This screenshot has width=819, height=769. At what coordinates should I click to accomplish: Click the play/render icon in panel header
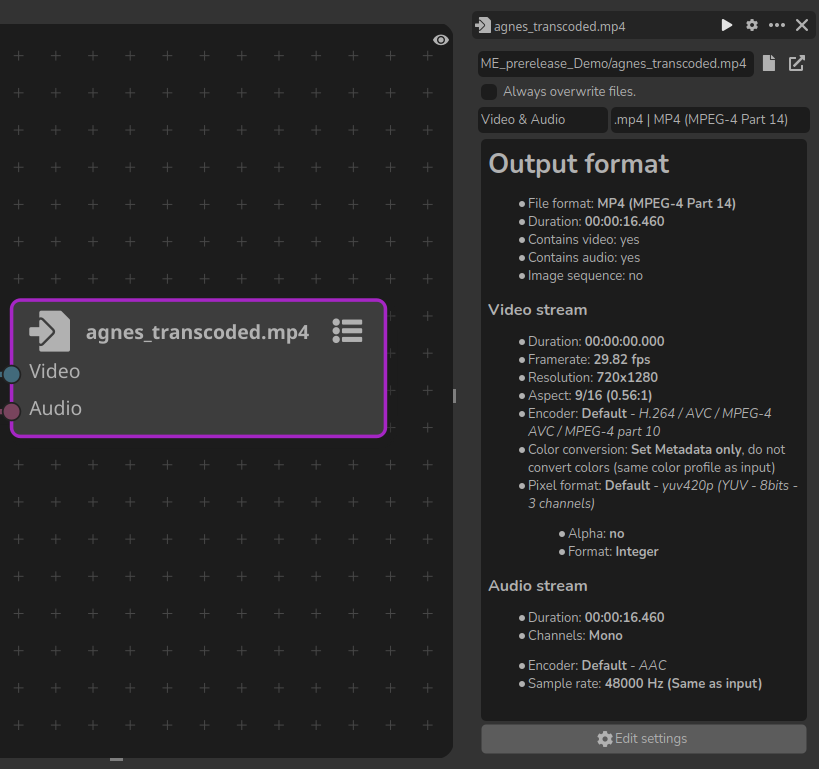coord(727,26)
